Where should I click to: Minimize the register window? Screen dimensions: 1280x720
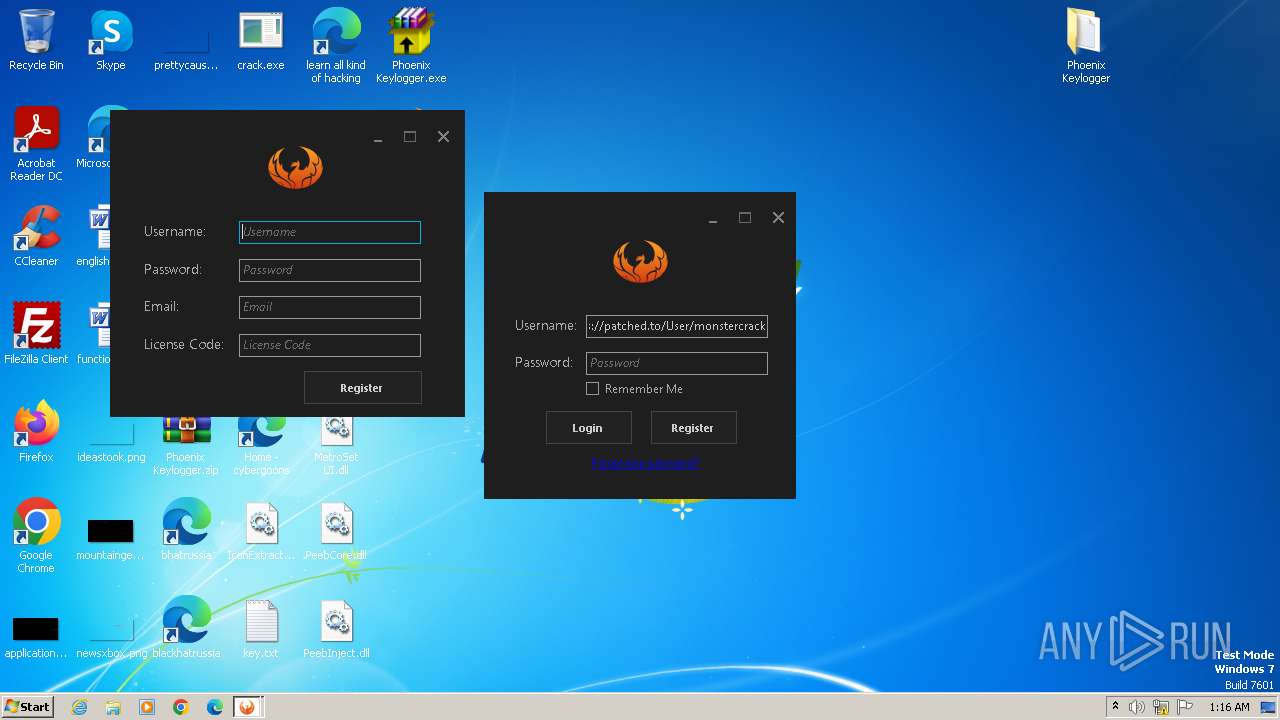coord(378,138)
